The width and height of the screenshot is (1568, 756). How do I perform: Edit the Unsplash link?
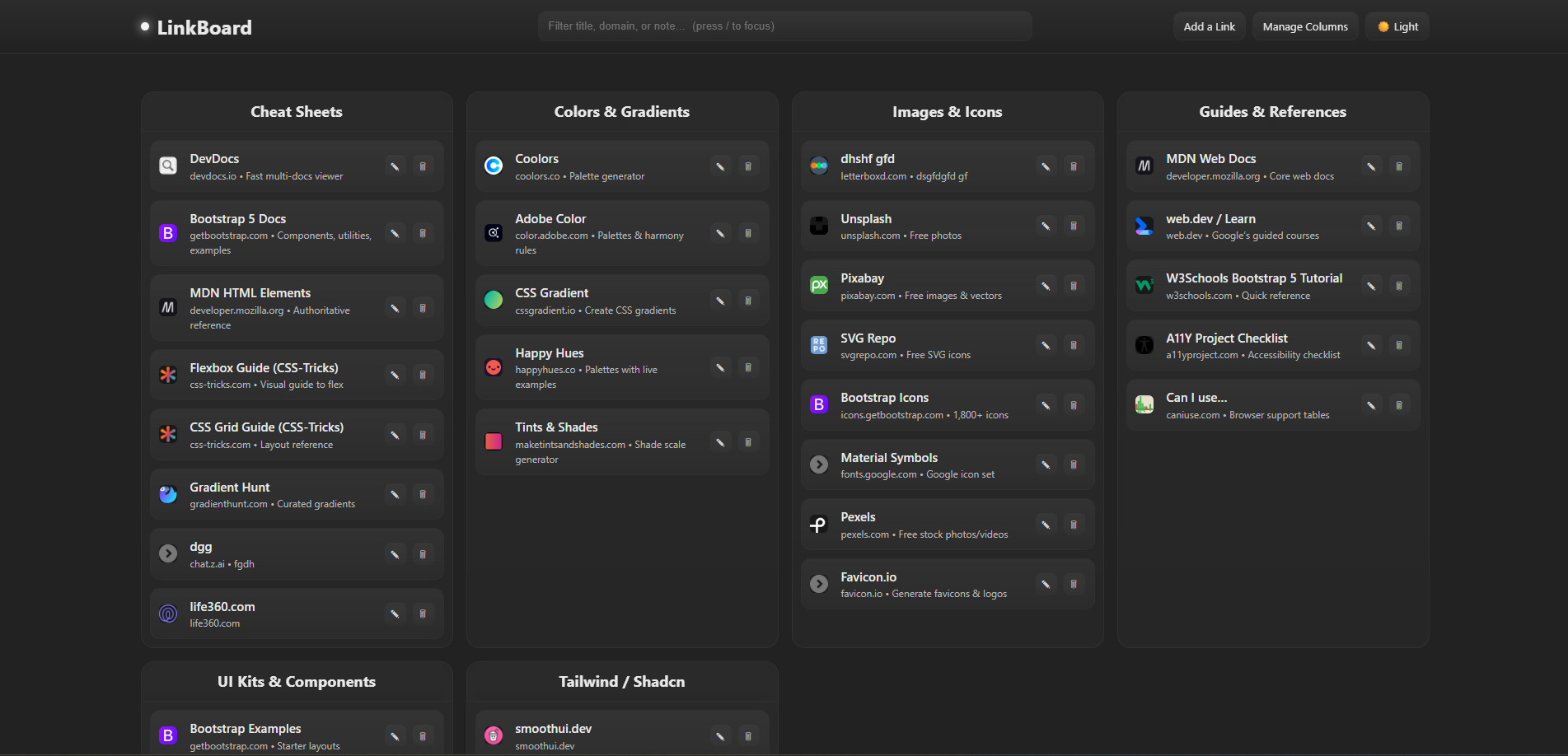pyautogui.click(x=1046, y=226)
